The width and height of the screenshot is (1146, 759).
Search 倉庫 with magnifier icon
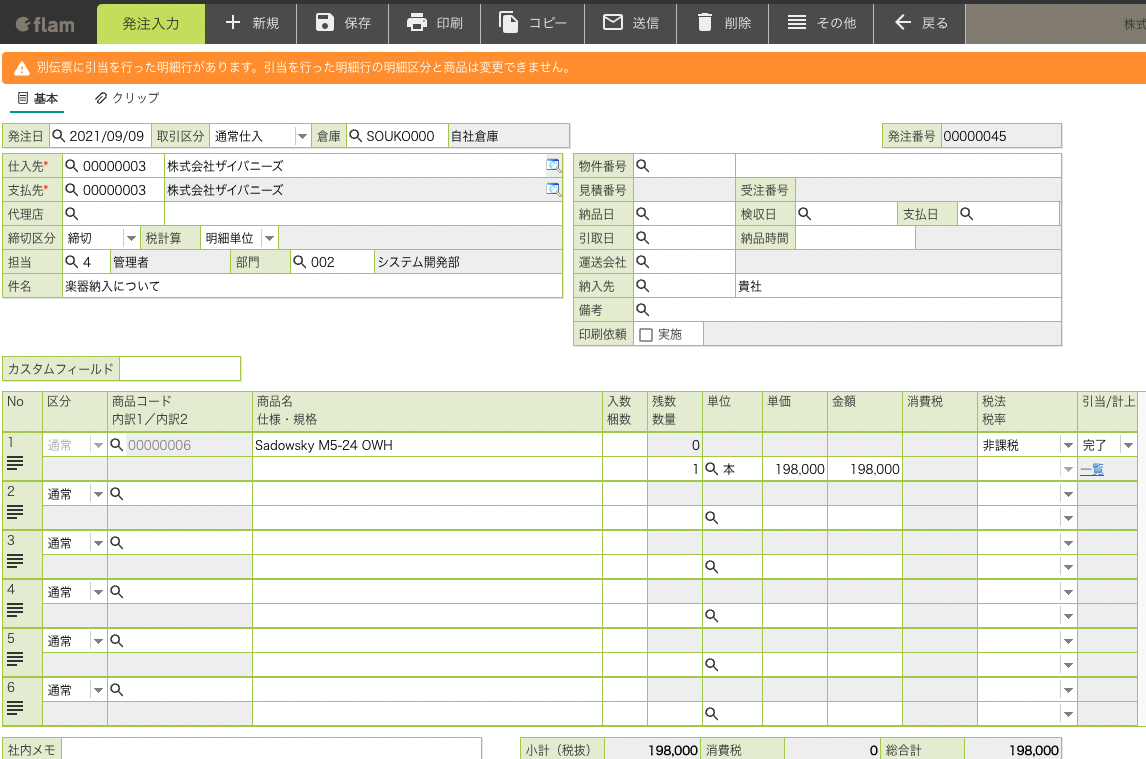tap(356, 136)
